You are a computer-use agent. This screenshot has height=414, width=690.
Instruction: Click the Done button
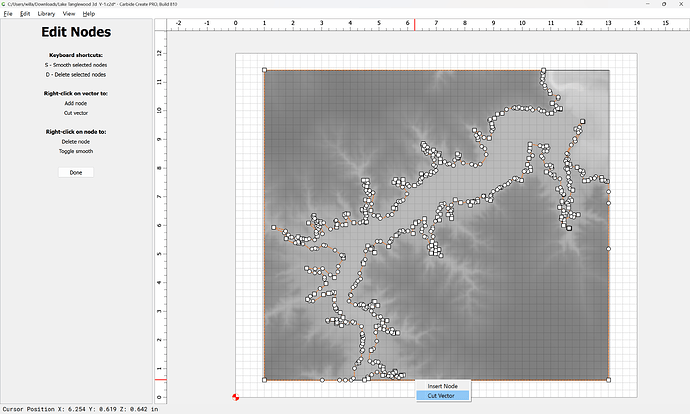tap(76, 172)
